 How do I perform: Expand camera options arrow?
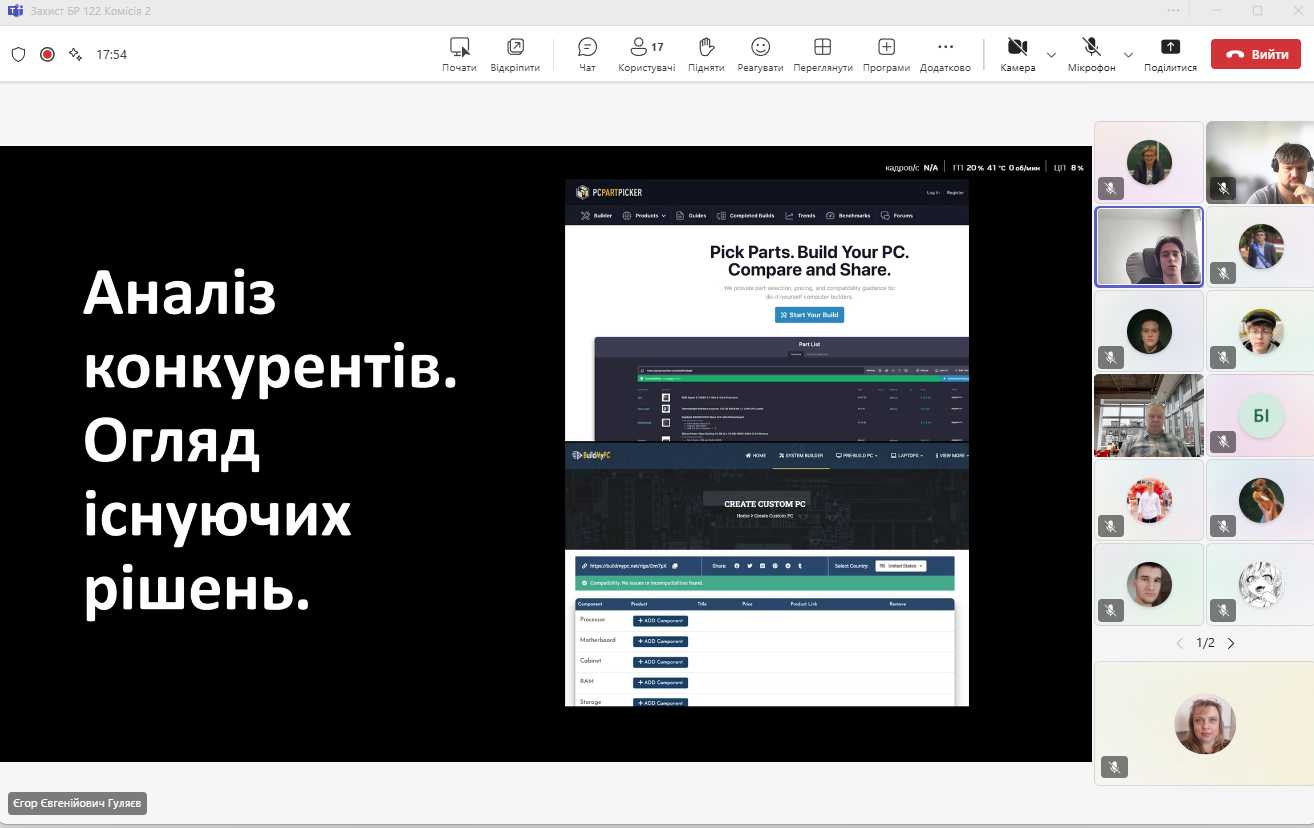tap(1051, 54)
